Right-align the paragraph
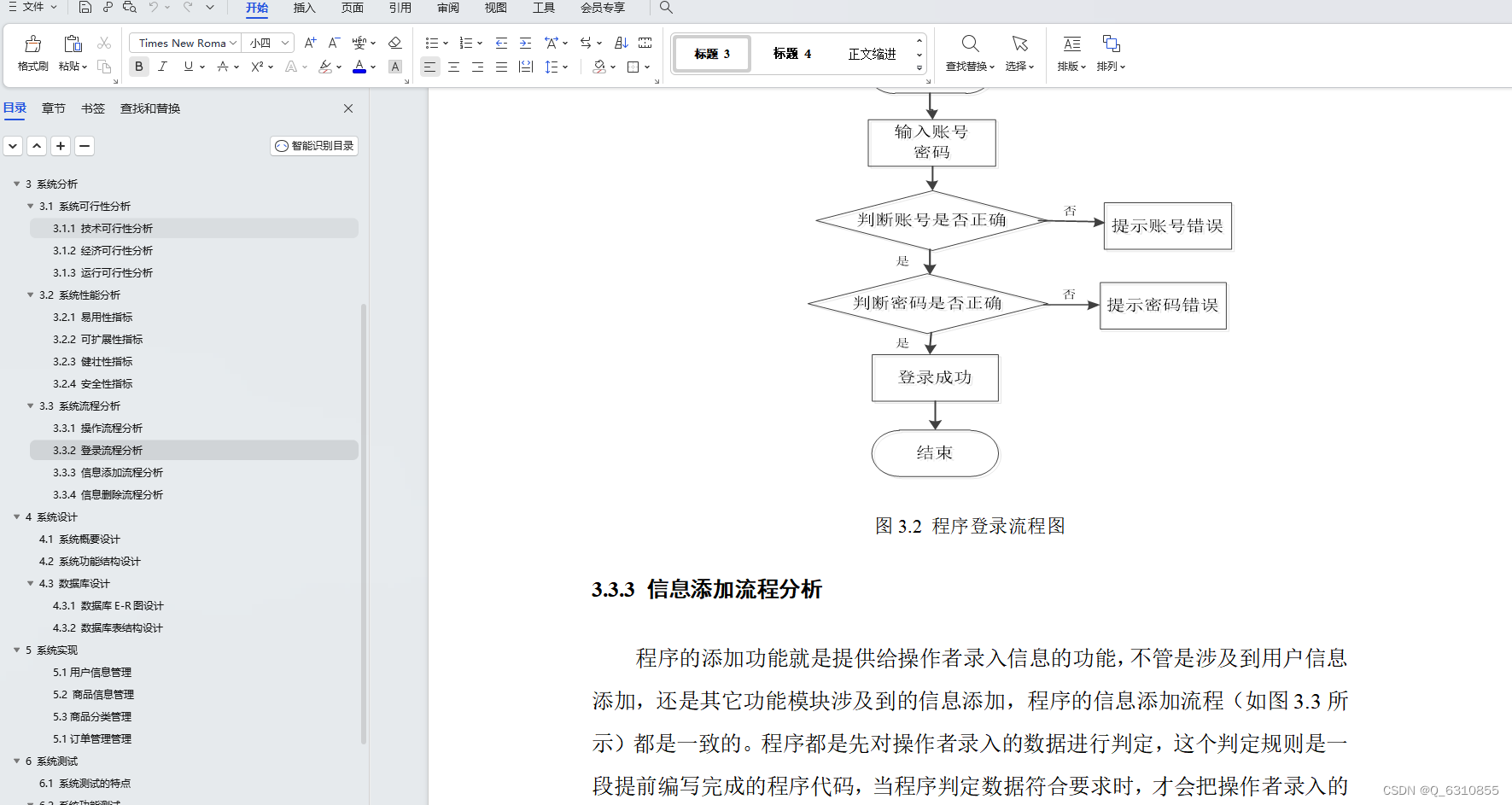 click(x=478, y=67)
